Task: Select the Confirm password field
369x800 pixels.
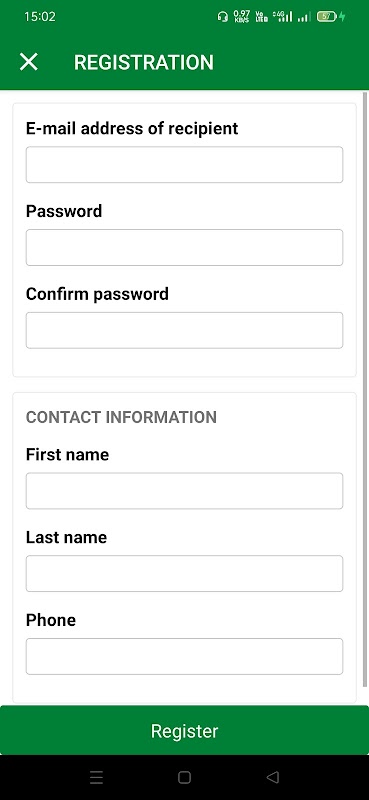Action: coord(184,330)
